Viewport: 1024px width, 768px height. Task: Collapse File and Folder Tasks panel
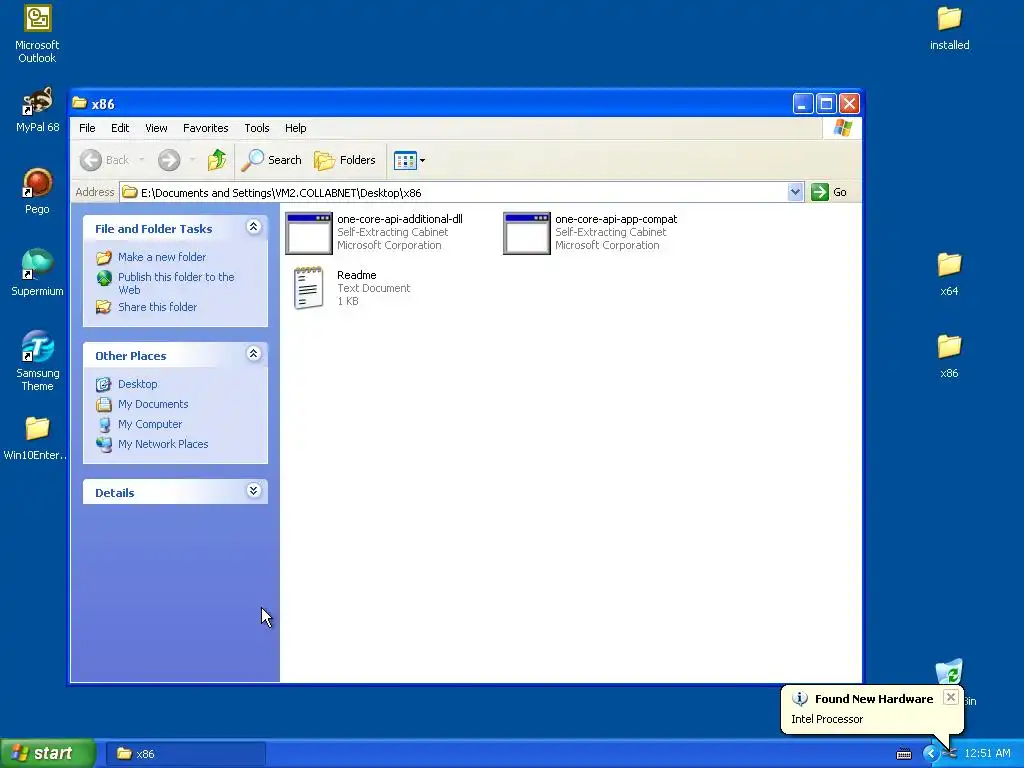coord(253,227)
